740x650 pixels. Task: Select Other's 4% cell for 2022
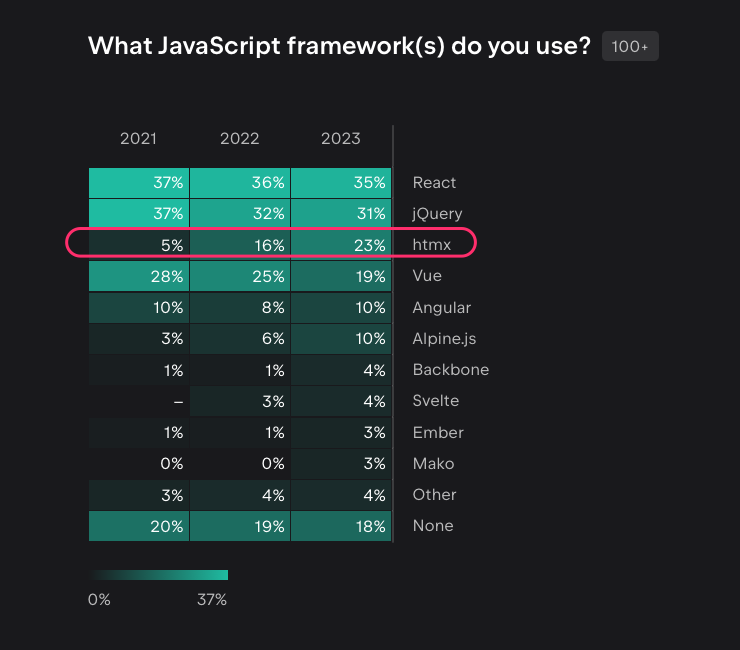[x=240, y=495]
